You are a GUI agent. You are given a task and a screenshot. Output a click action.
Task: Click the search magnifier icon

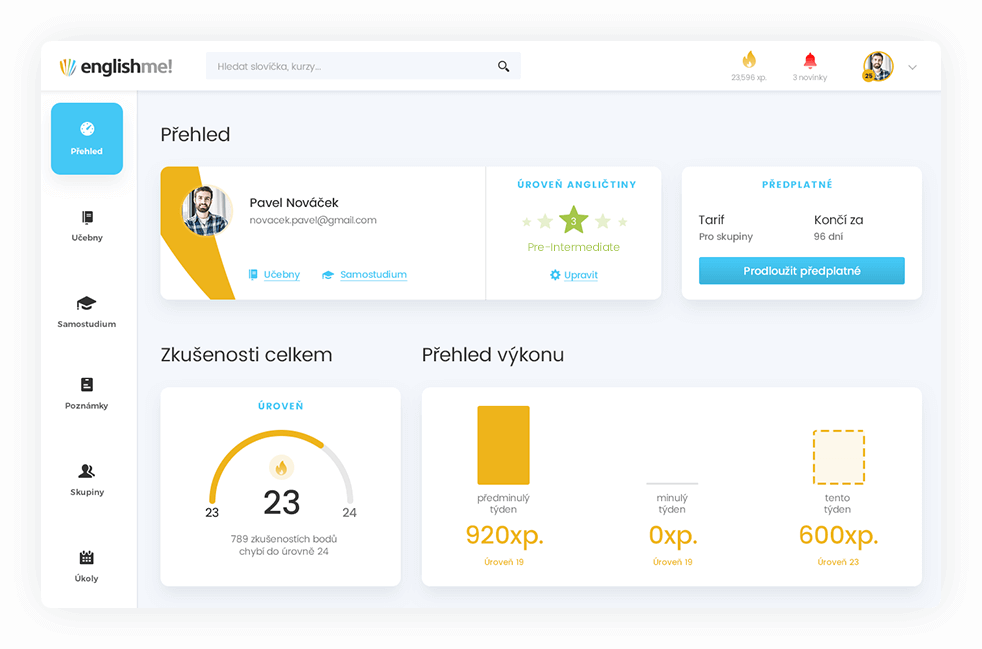point(503,67)
